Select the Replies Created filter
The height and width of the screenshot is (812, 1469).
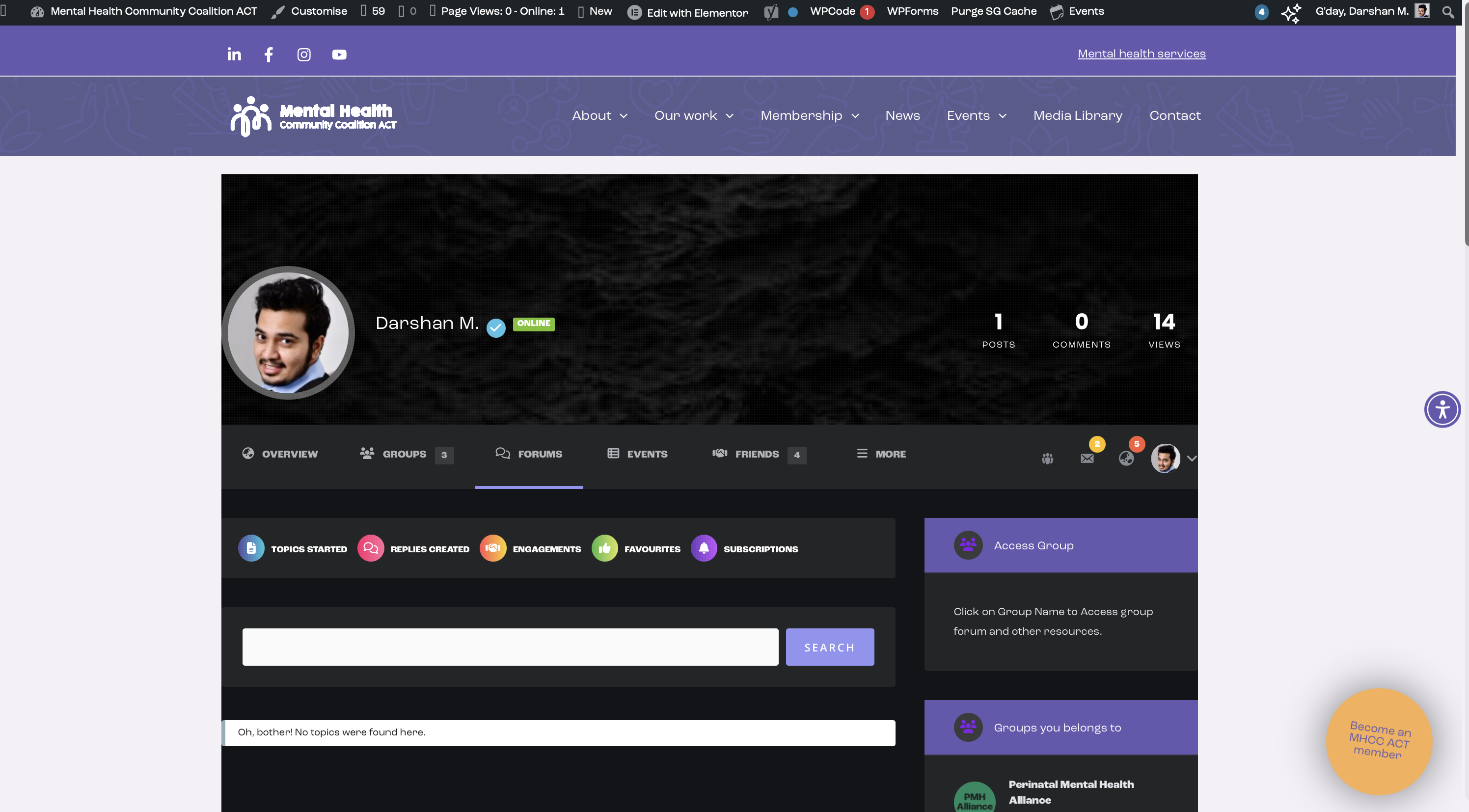tap(413, 548)
